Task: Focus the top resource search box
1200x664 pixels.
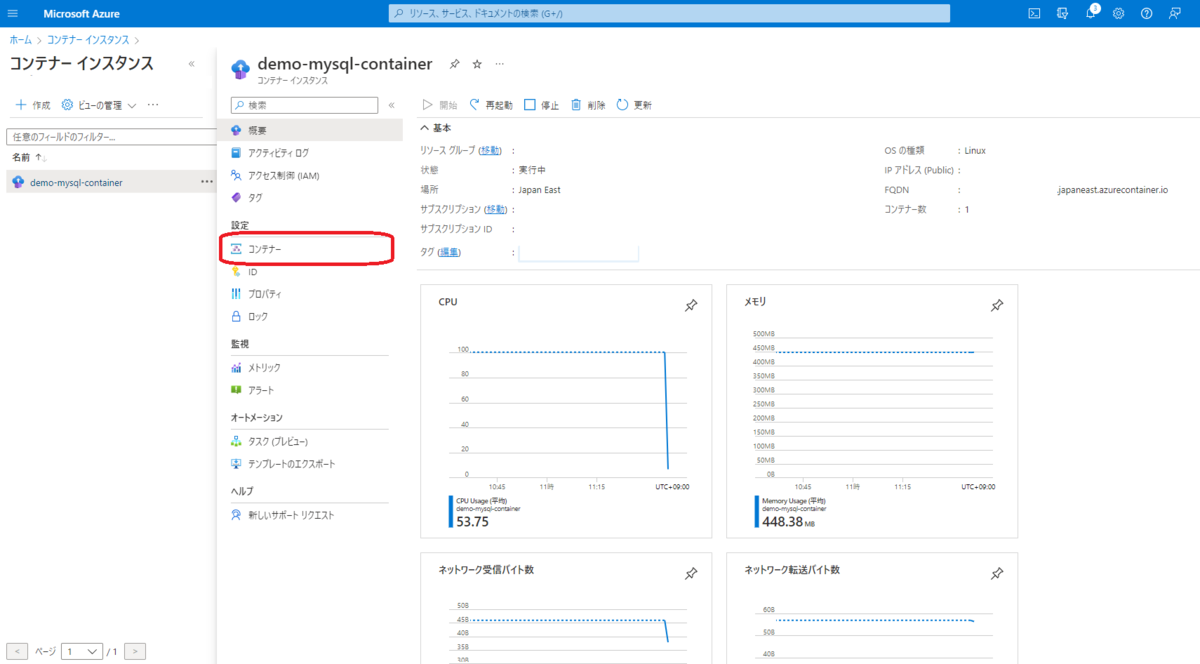Action: pyautogui.click(x=669, y=13)
